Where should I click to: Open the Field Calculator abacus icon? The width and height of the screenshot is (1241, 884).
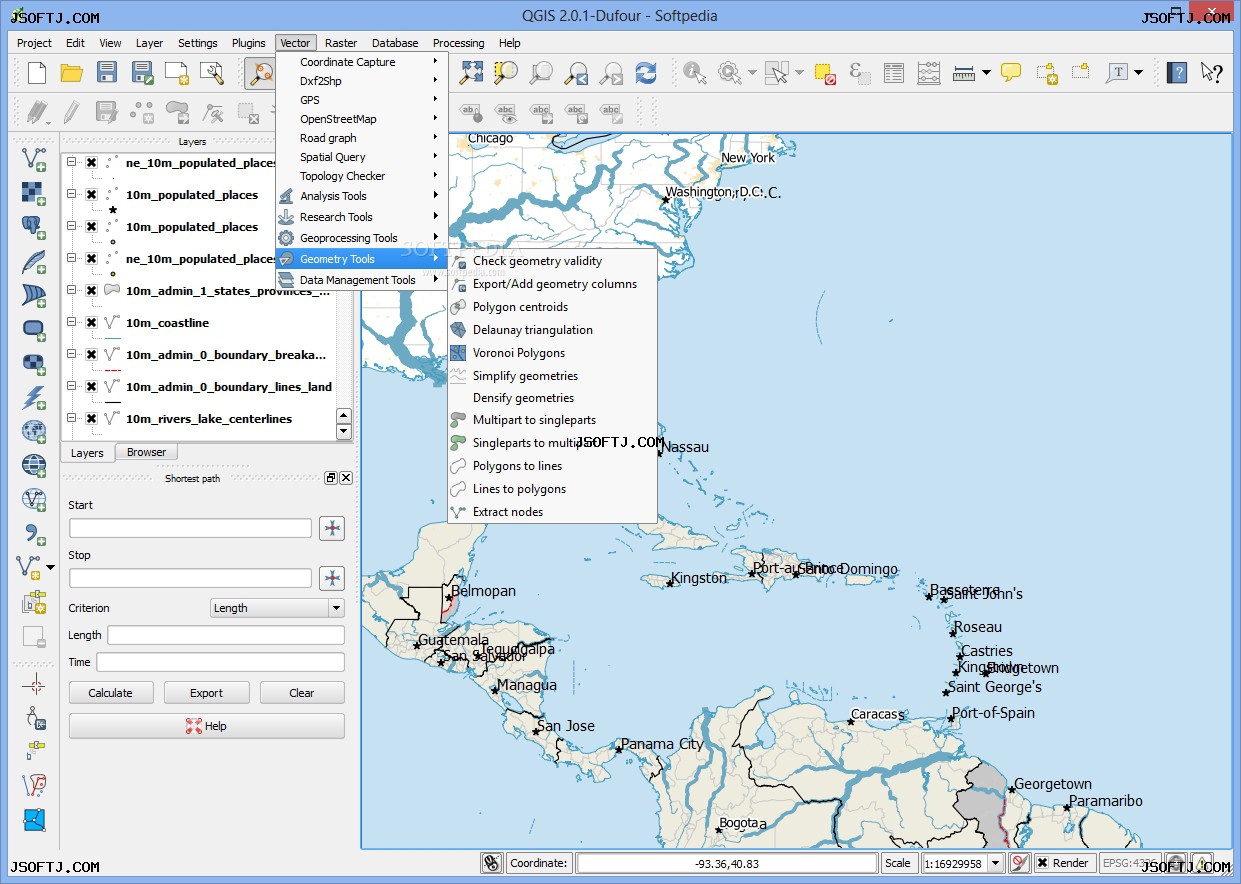[929, 72]
